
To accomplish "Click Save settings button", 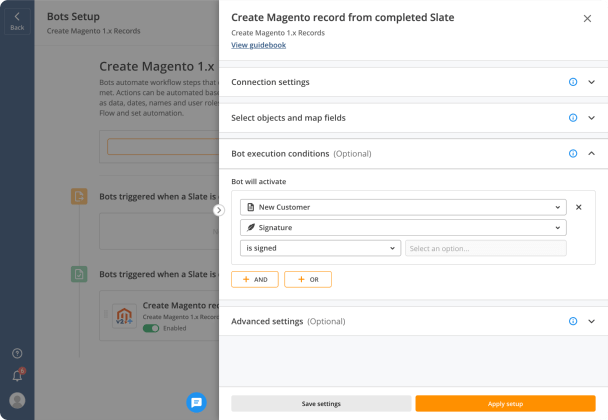I will (x=321, y=404).
